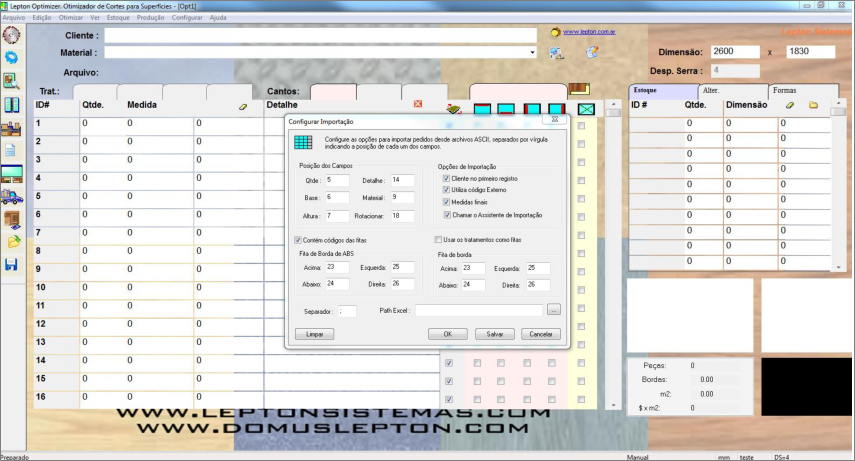Click the material network icon beside Material field
The image size is (855, 461).
pyautogui.click(x=557, y=52)
